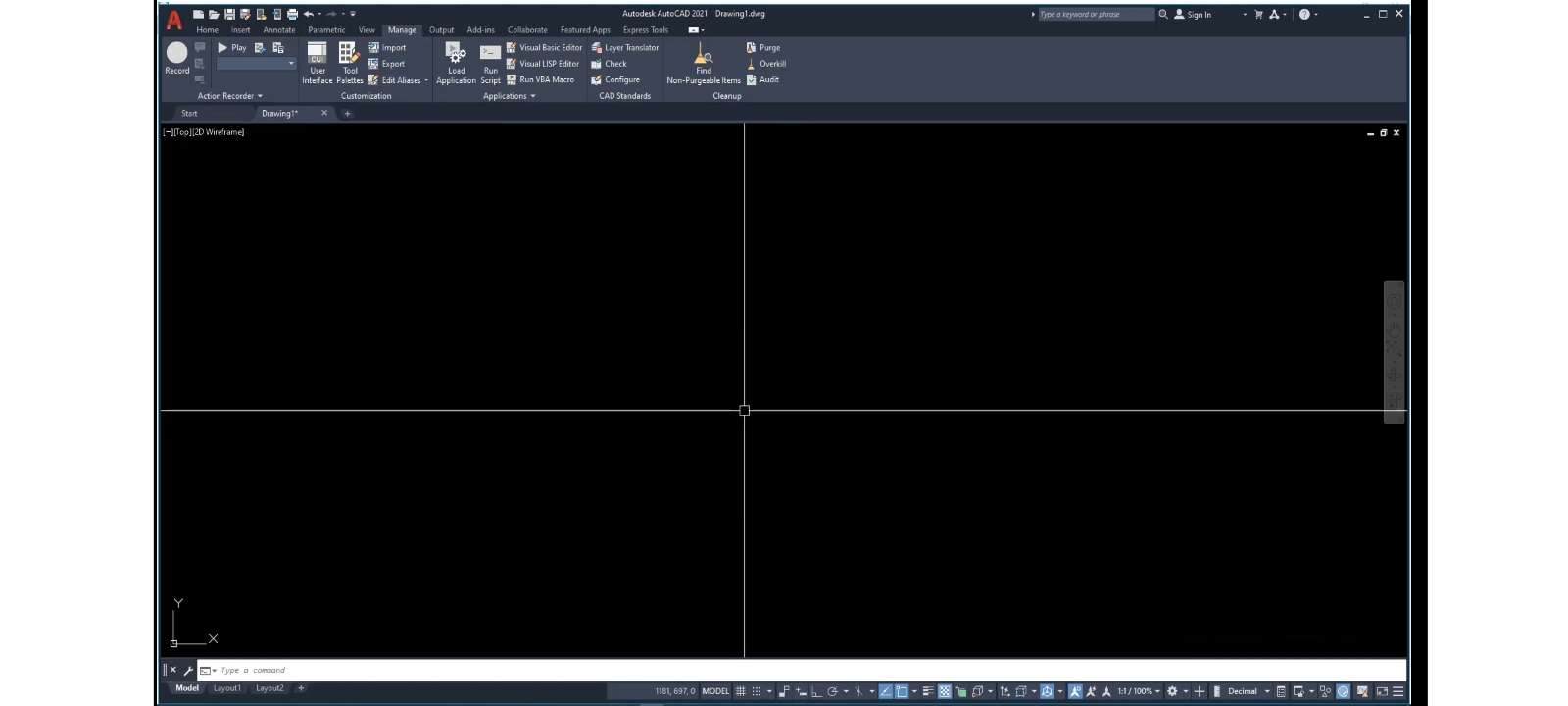Start the Action Recorder Record button
This screenshot has height=706, width=1568.
[177, 58]
